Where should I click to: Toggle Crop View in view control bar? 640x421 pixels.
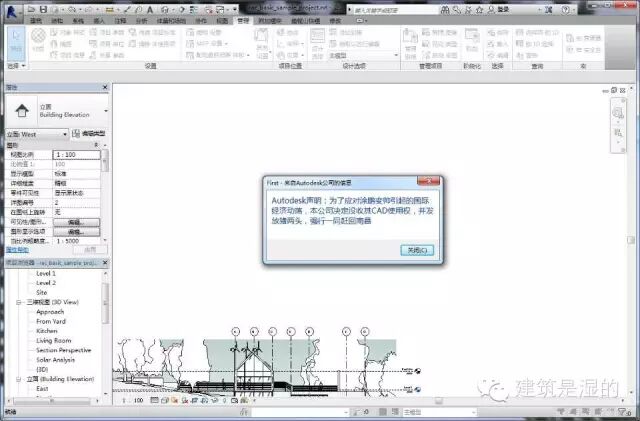195,401
